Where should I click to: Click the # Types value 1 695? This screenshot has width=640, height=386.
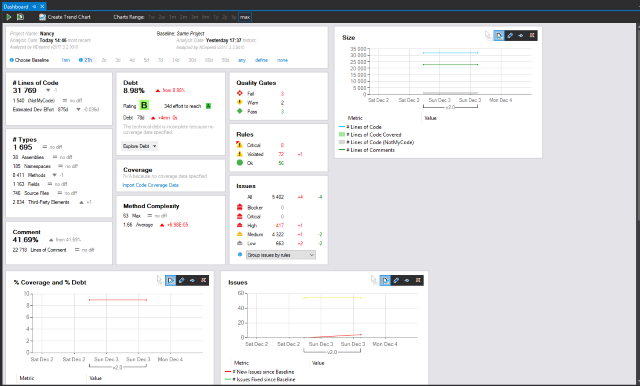[22, 147]
